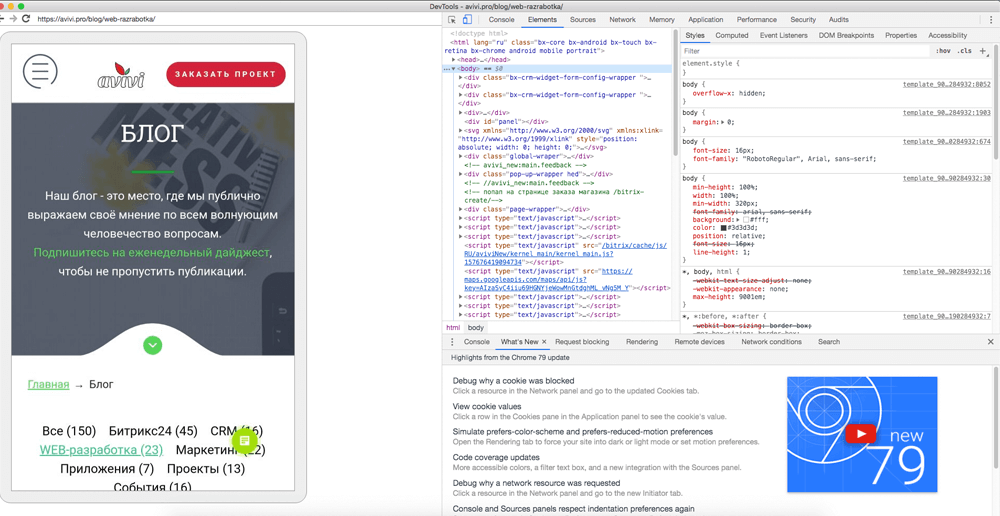Open the DOM Breakpoints tab

pos(846,36)
